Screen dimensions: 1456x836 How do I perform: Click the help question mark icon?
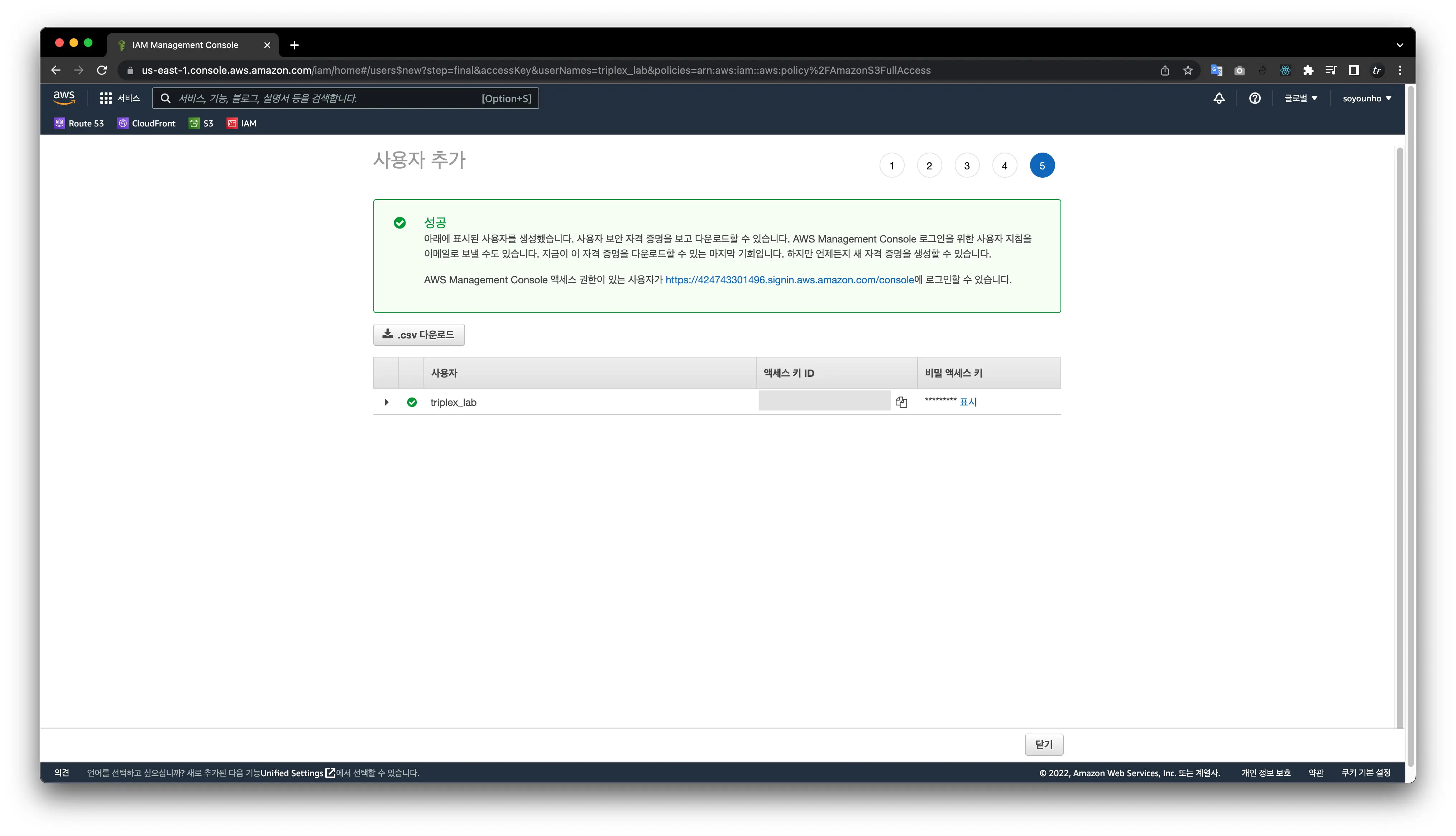[1255, 98]
